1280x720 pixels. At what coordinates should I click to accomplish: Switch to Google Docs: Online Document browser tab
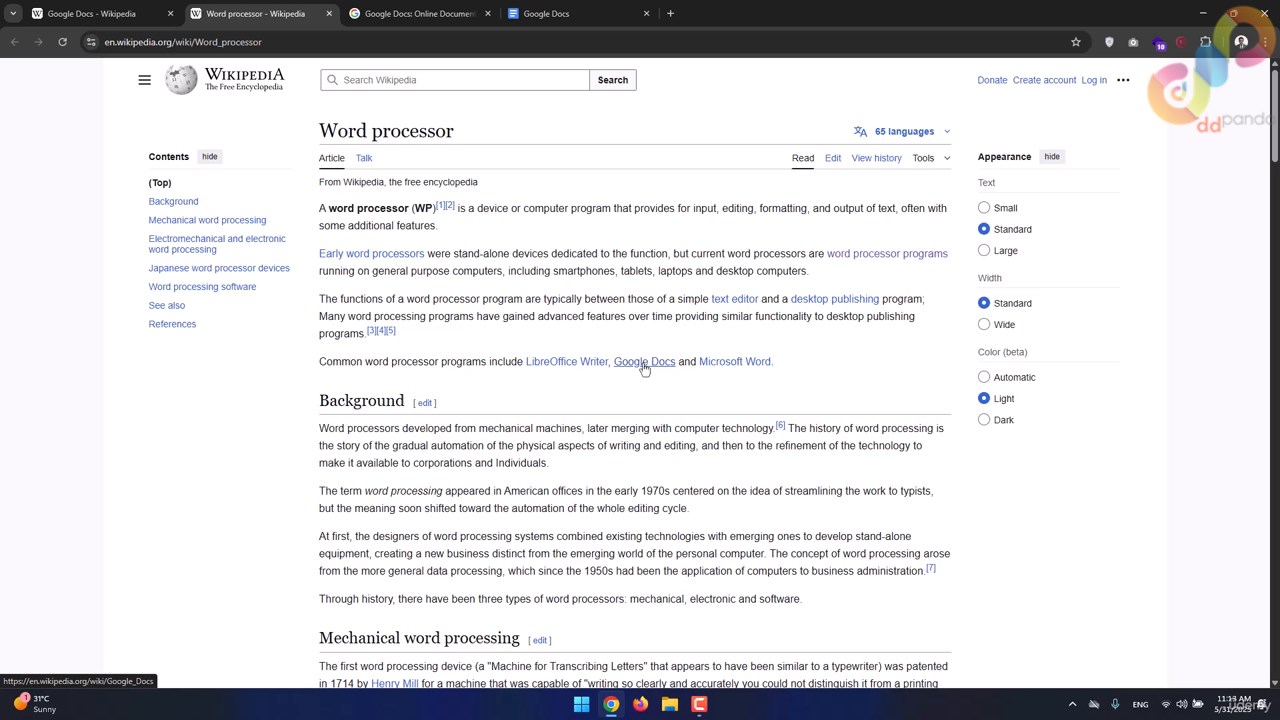point(420,14)
